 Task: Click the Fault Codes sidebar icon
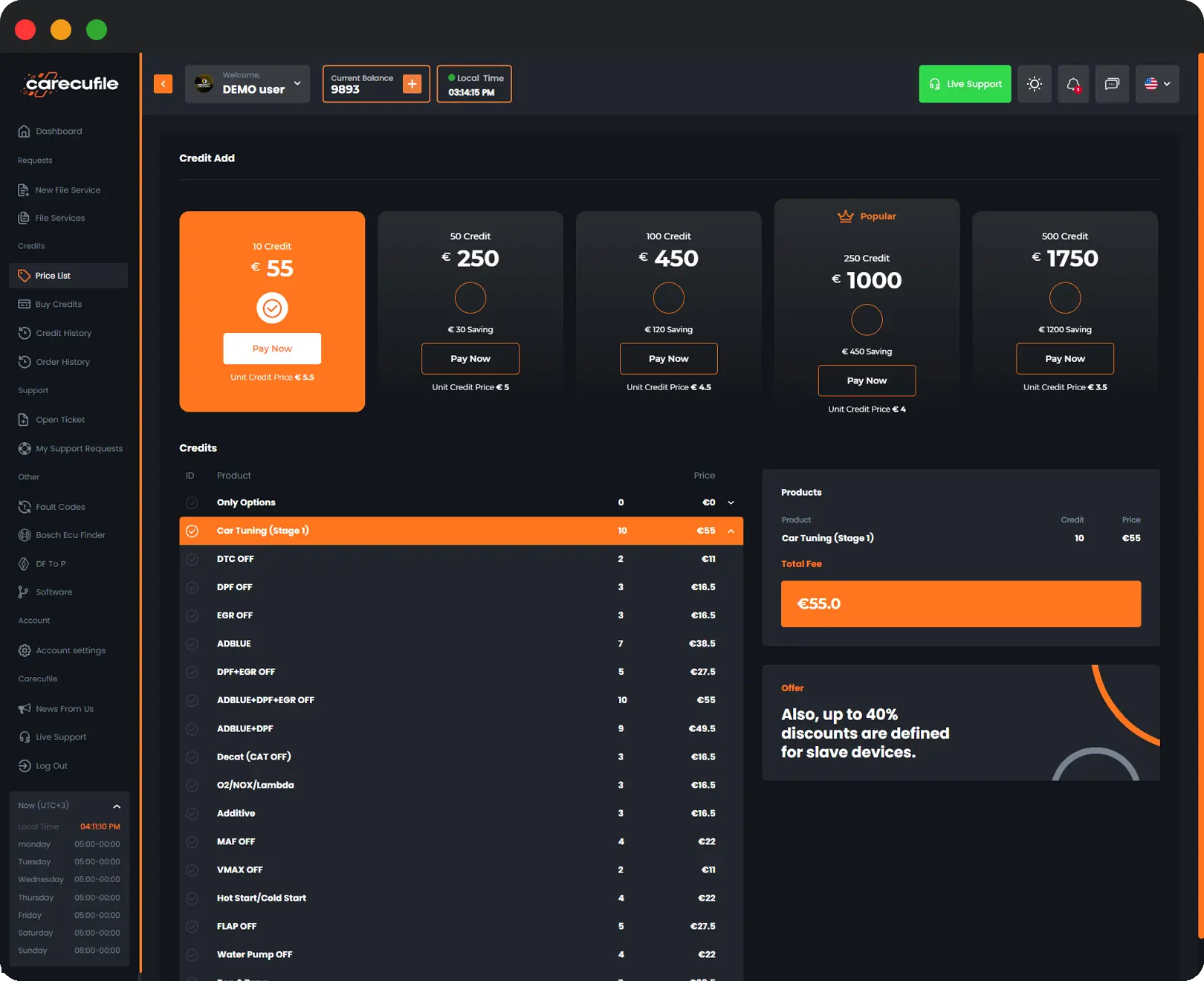pyautogui.click(x=25, y=507)
